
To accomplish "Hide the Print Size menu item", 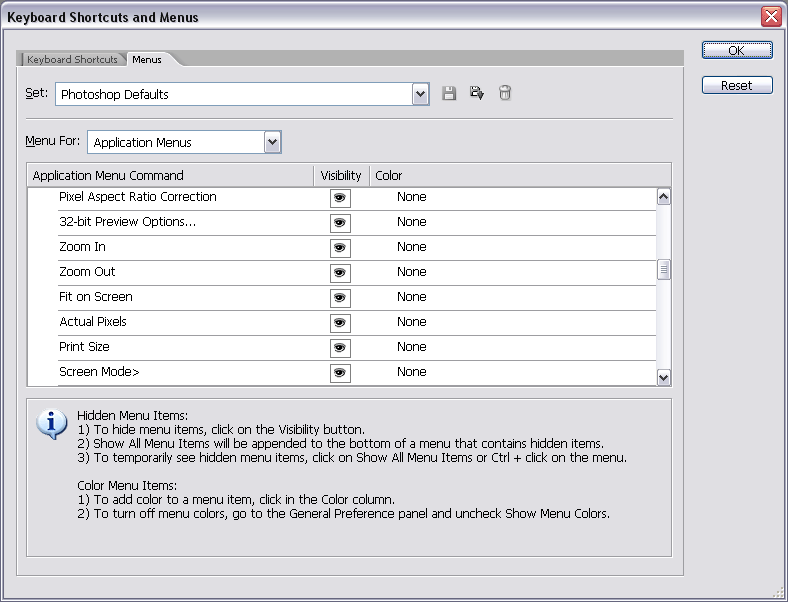I will click(x=340, y=348).
